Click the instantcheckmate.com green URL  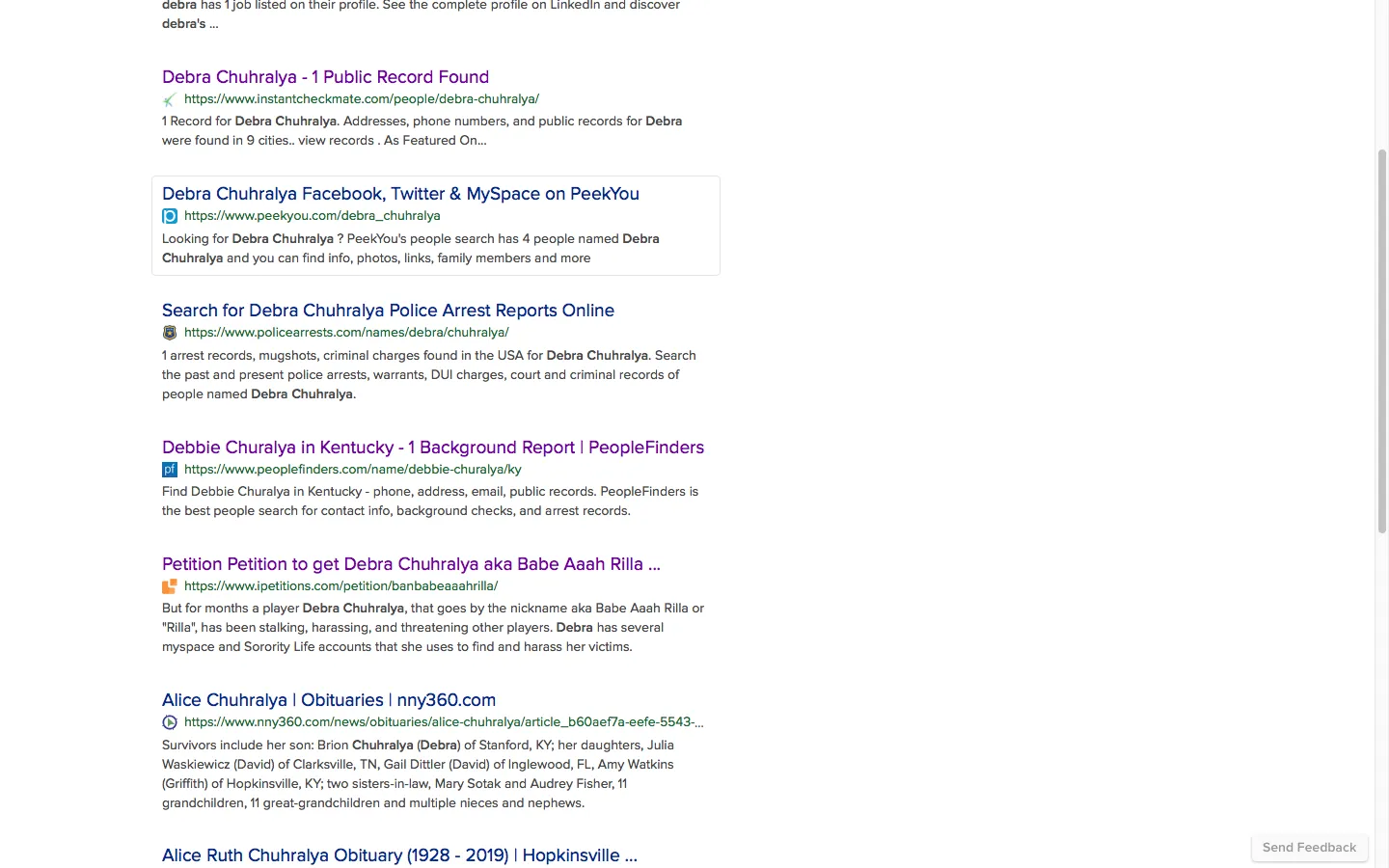[362, 99]
